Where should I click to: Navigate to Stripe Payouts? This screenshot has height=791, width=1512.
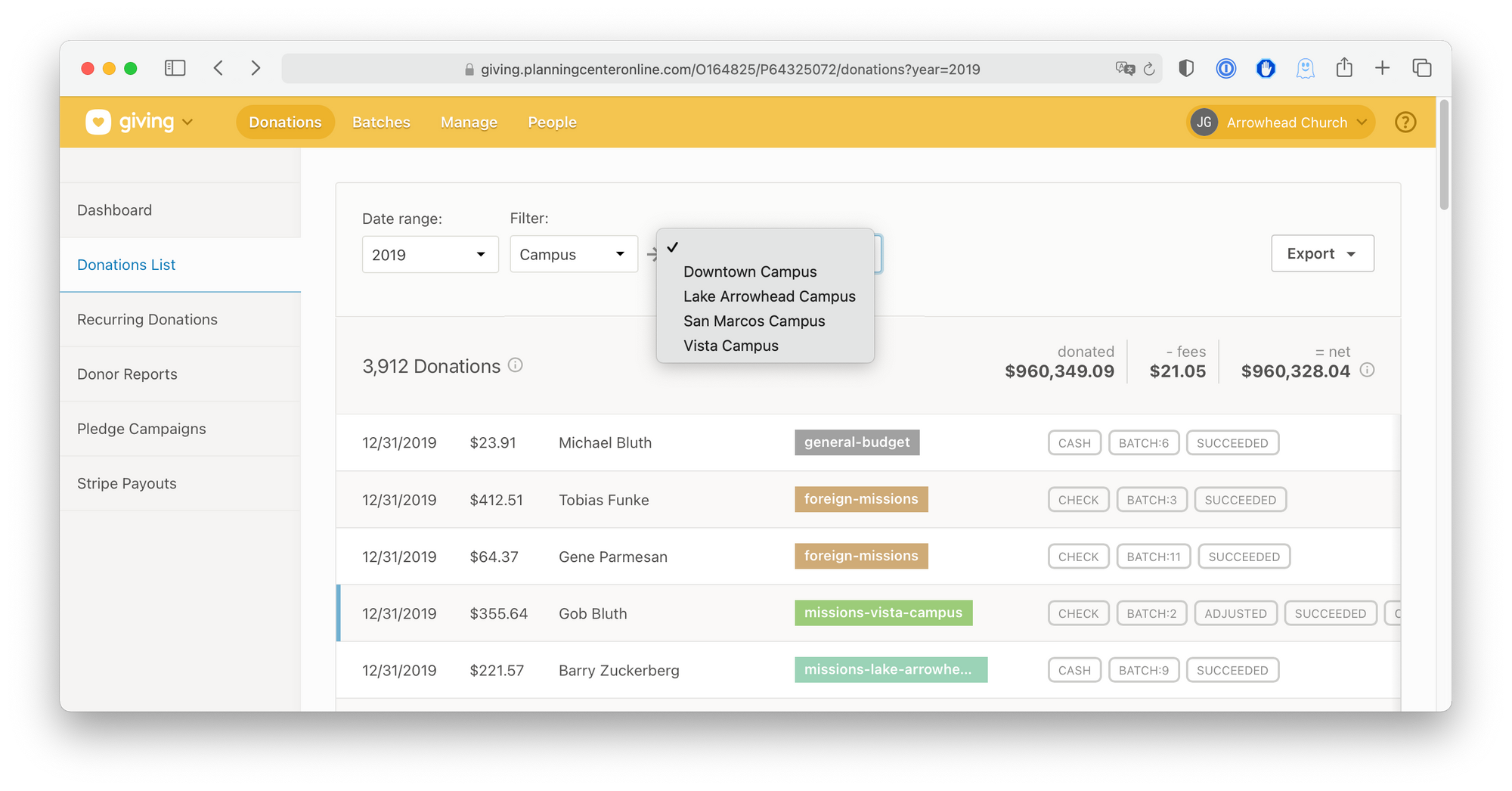(126, 483)
